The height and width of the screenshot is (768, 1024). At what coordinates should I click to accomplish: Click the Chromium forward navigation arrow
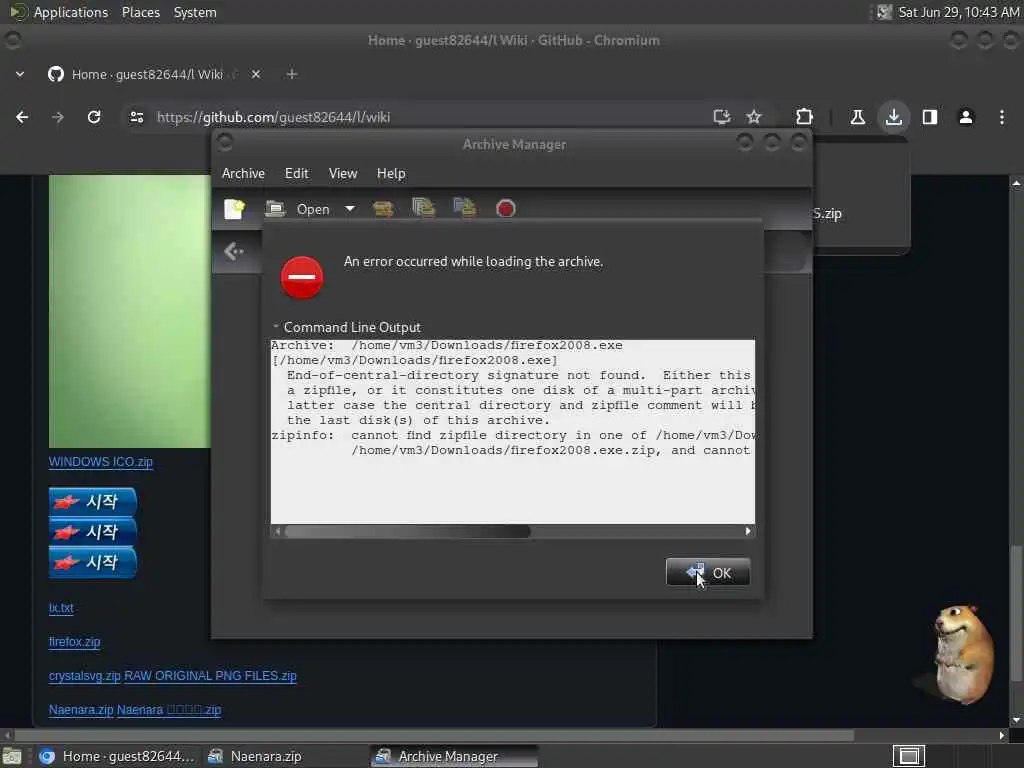click(x=58, y=118)
